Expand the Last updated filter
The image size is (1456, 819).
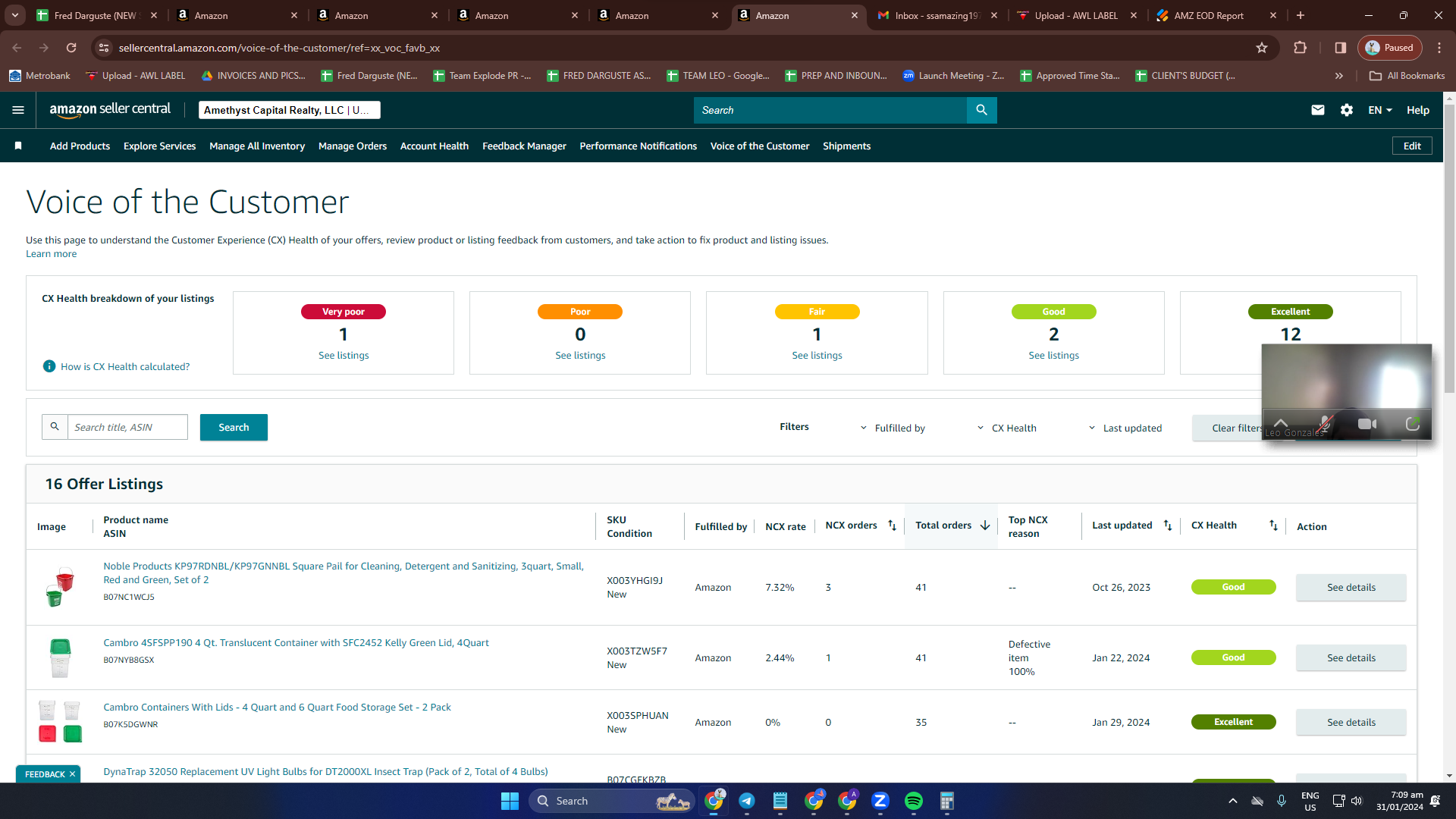pos(1125,428)
